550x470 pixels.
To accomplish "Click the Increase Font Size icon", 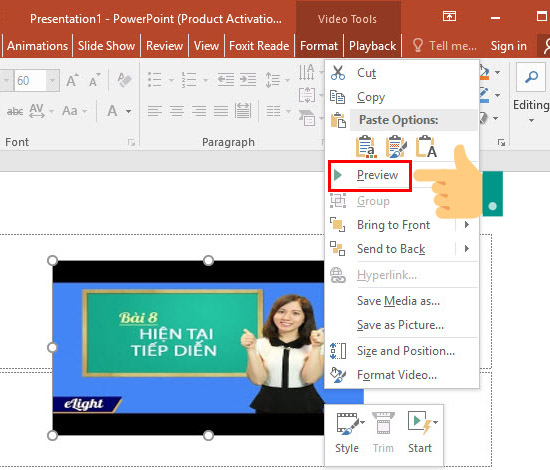I will click(x=72, y=80).
